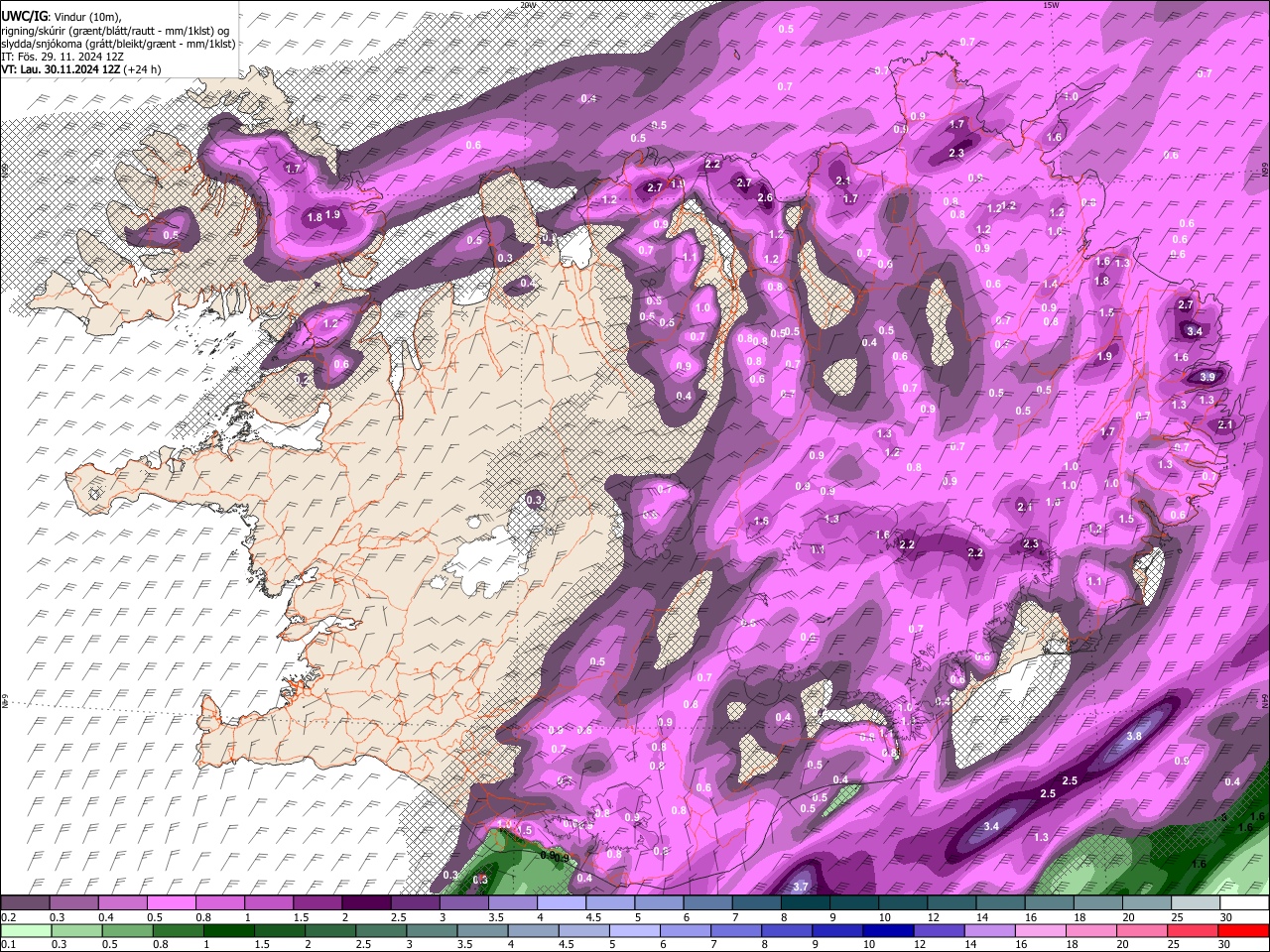Screen dimensions: 1270x952
Task: Click the 'IT: Fös. 29. 11. 2024 12Z' line
Action: coord(62,57)
